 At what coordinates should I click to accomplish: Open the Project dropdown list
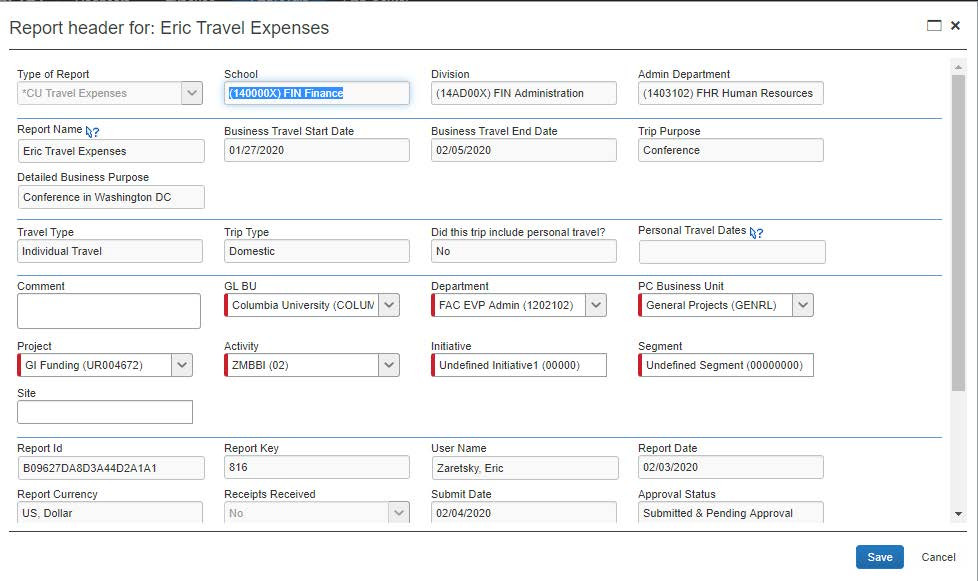coord(182,365)
